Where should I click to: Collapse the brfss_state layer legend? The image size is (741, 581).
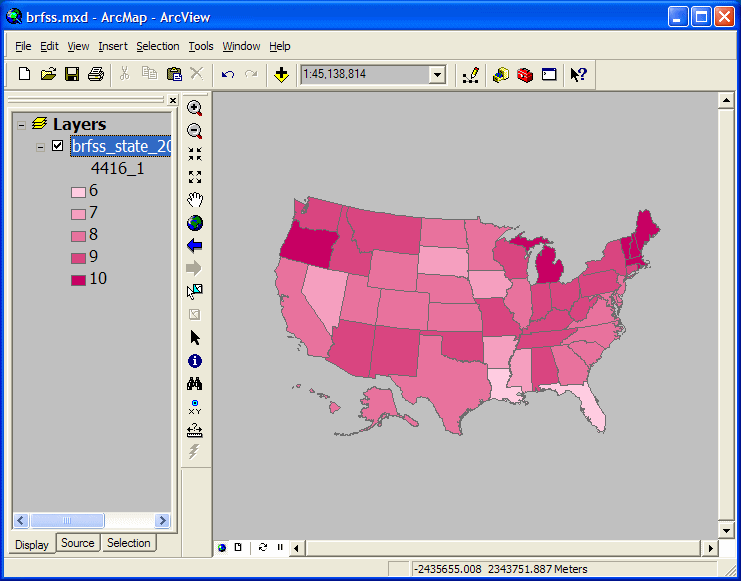[x=40, y=147]
